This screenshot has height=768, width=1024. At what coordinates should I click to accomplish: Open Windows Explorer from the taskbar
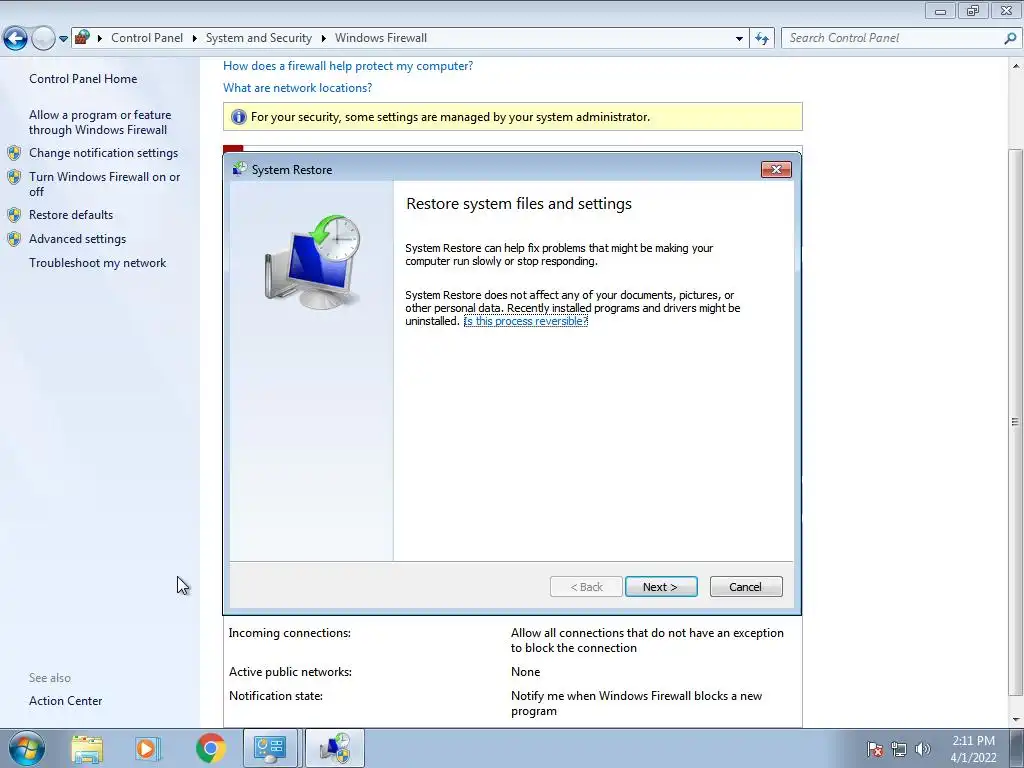coord(87,749)
